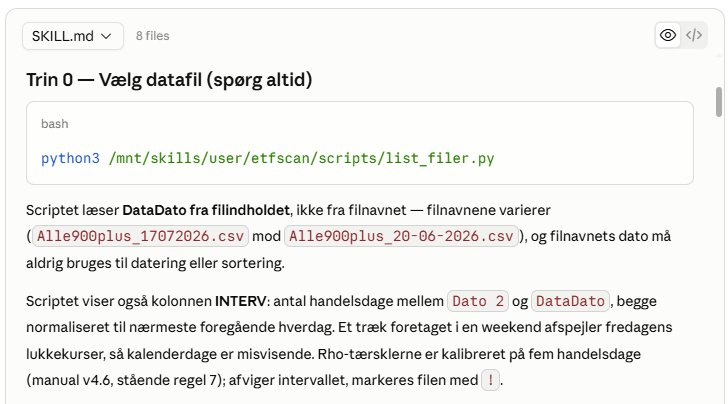Viewport: 728px width, 404px height.
Task: Click the DataDato inline code tag
Action: 570,301
